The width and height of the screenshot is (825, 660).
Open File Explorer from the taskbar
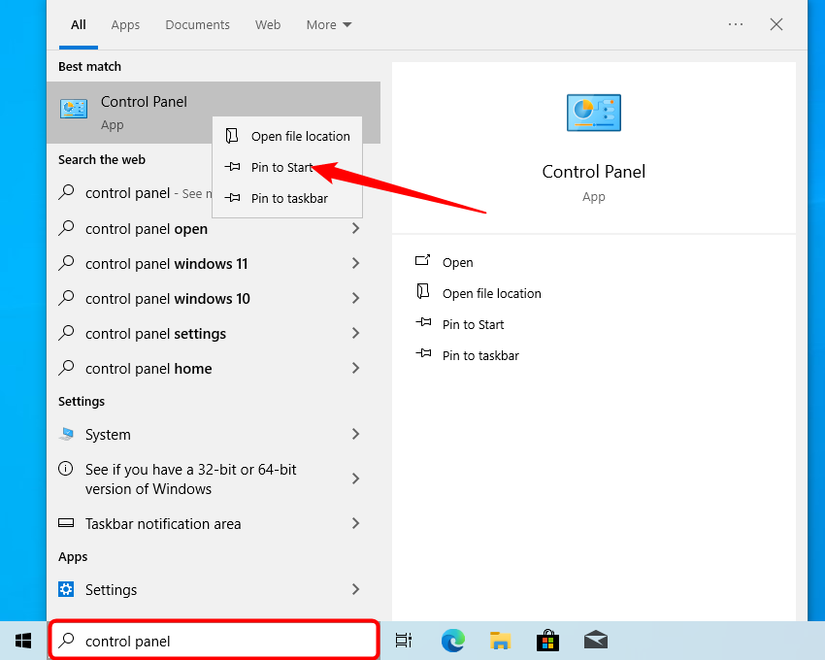501,640
